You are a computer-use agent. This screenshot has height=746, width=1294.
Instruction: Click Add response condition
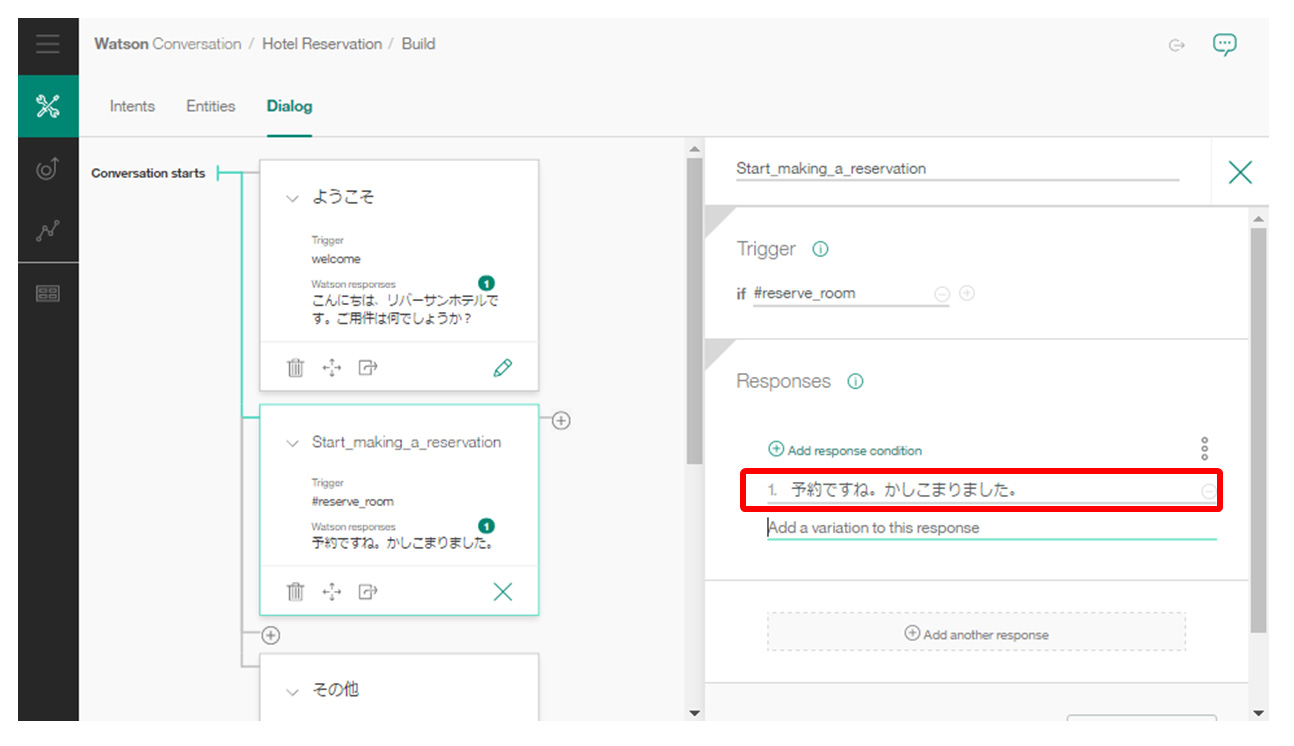(845, 450)
